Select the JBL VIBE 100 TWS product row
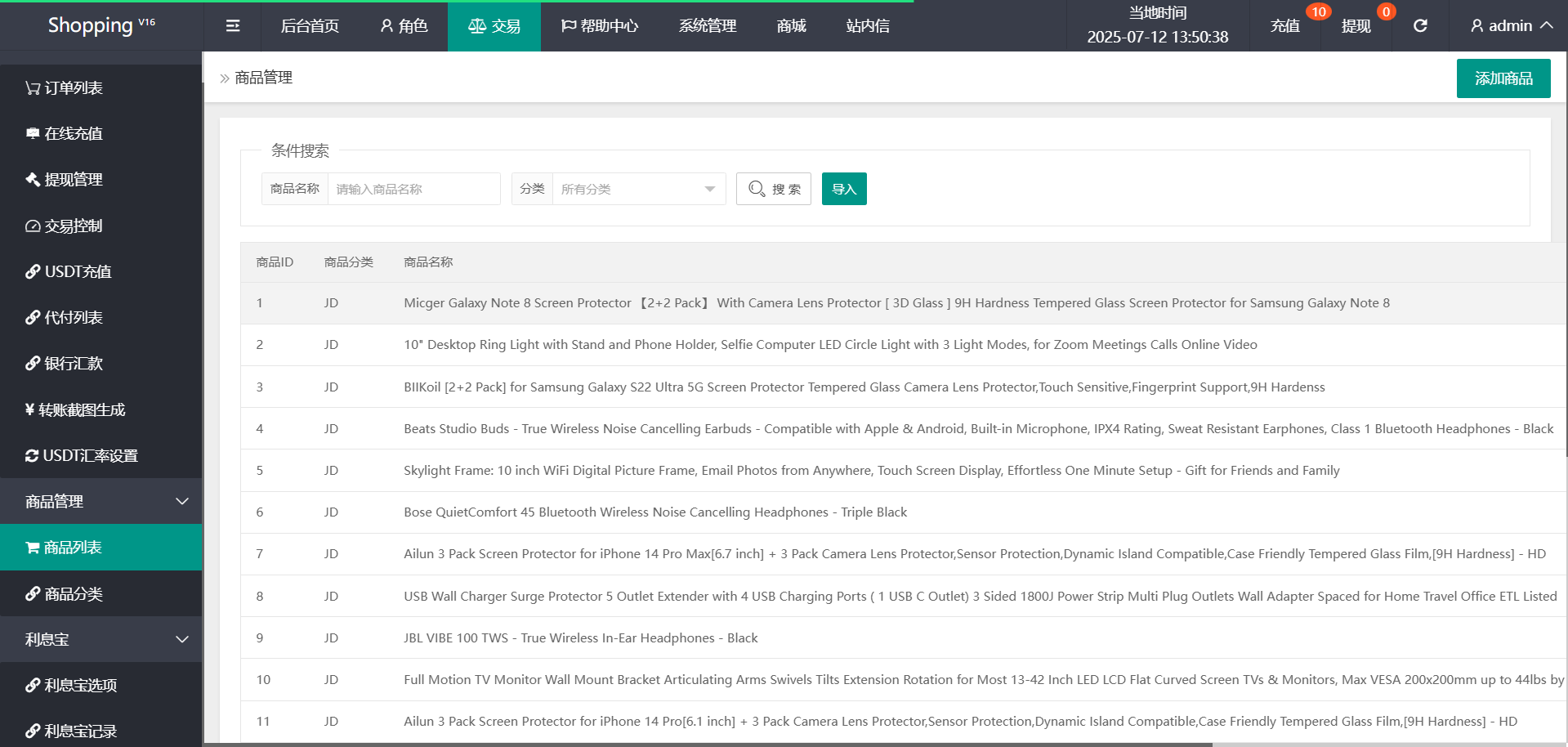 tap(903, 638)
